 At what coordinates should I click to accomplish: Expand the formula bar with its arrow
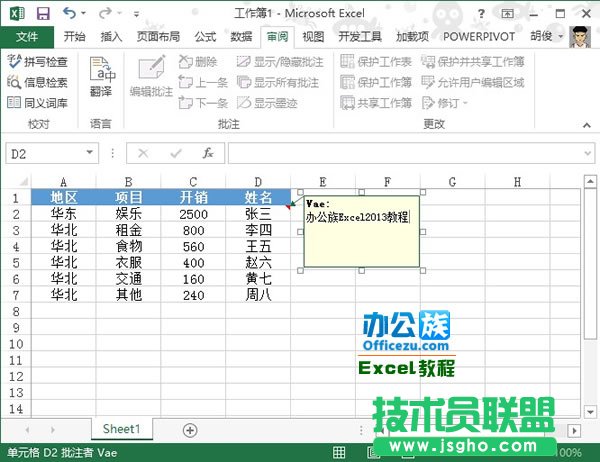coord(588,153)
